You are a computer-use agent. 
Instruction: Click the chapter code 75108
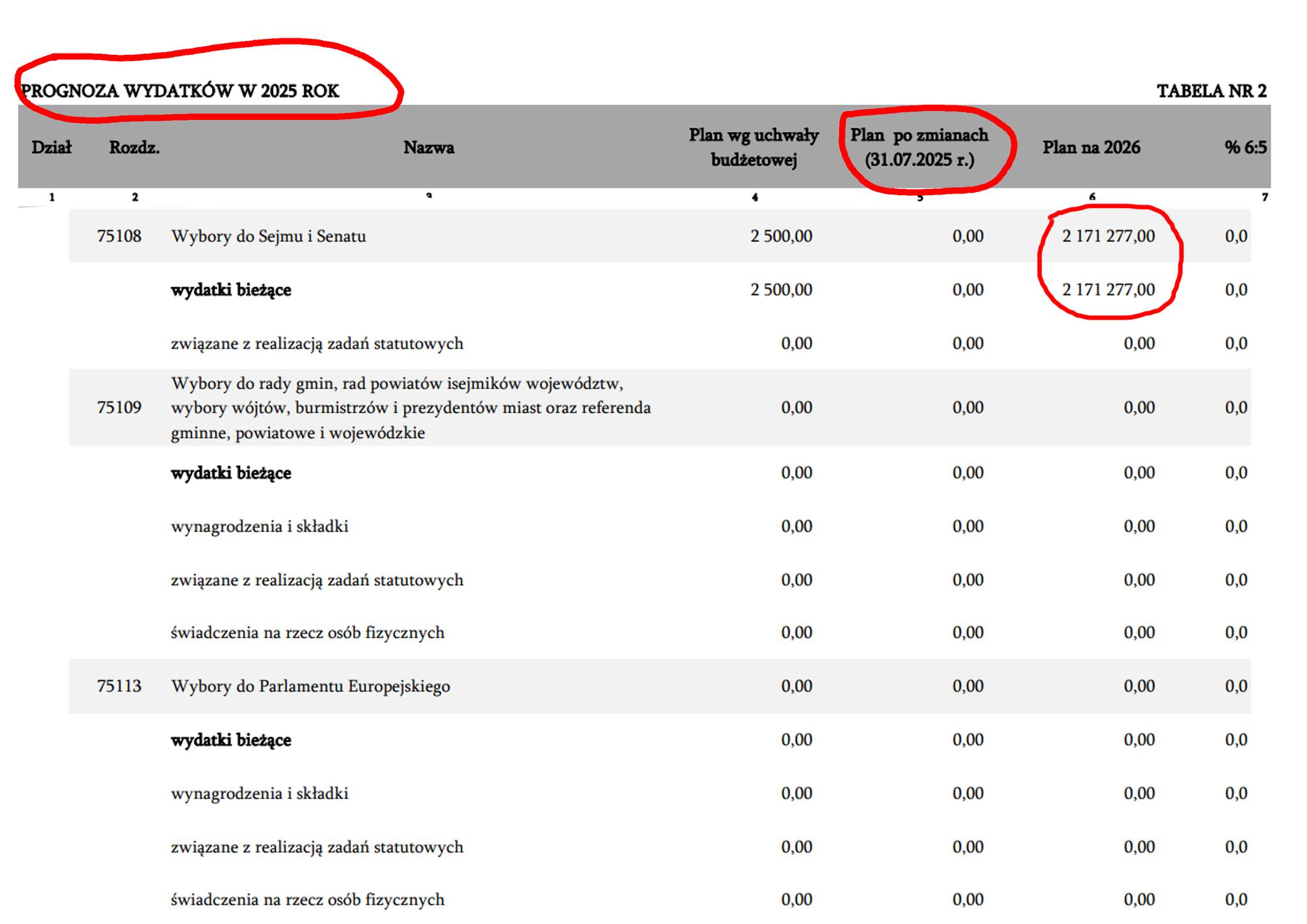pos(119,236)
